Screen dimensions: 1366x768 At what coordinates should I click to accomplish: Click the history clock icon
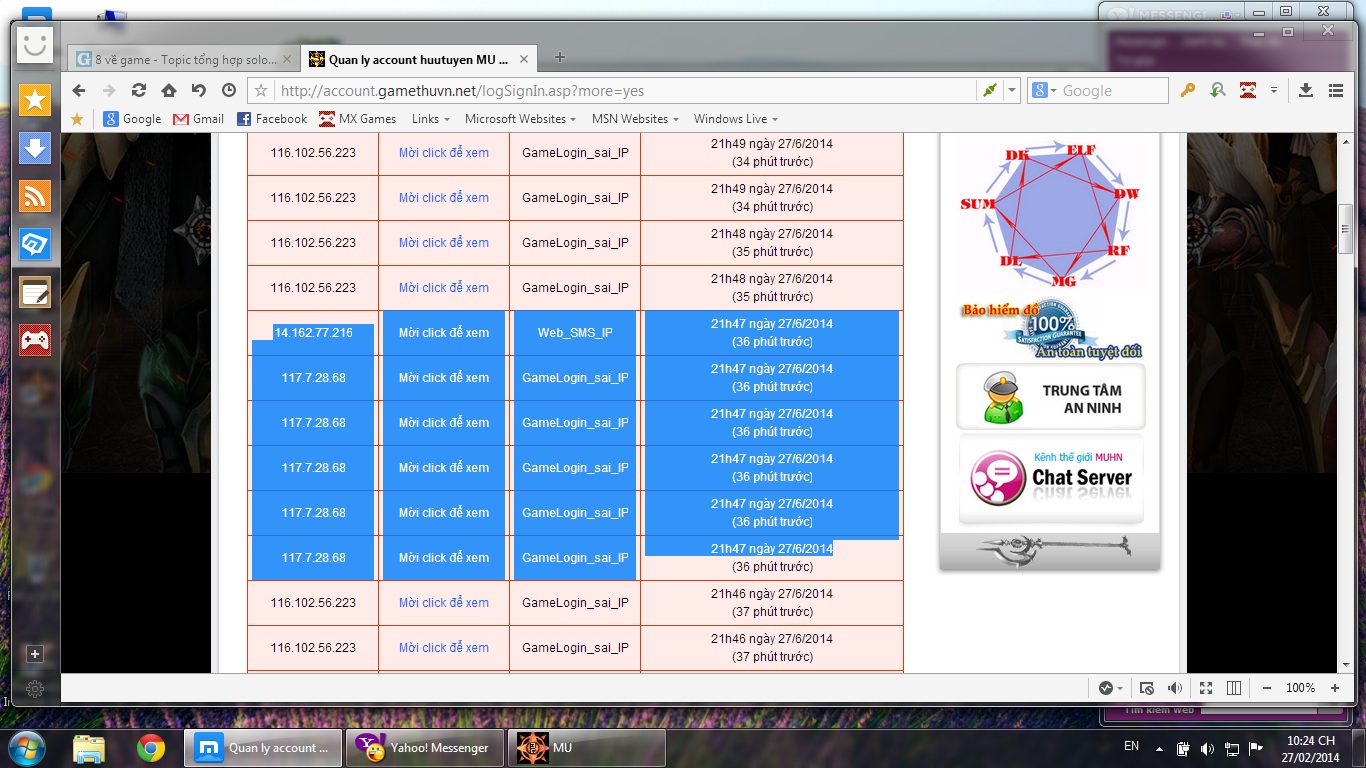point(229,90)
